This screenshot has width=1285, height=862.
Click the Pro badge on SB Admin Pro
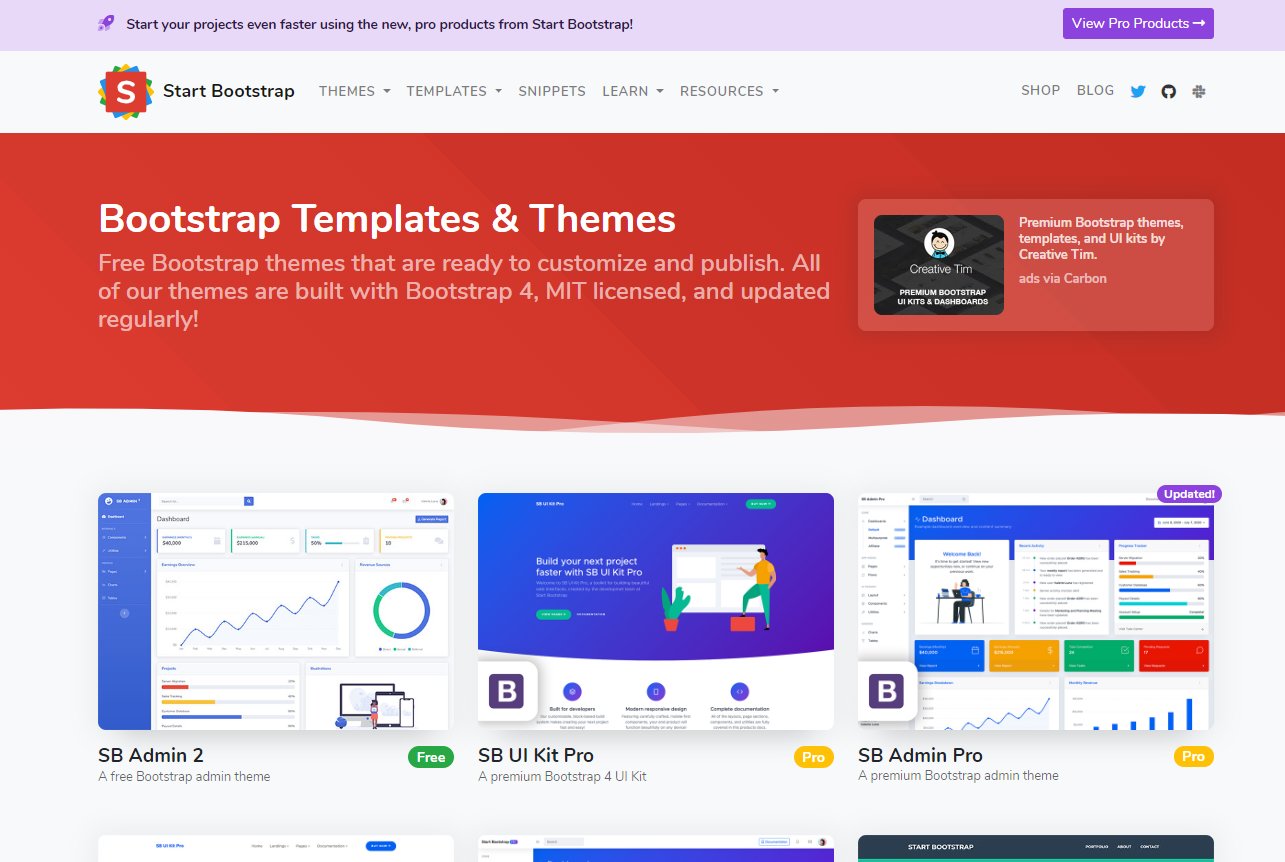(x=1194, y=756)
